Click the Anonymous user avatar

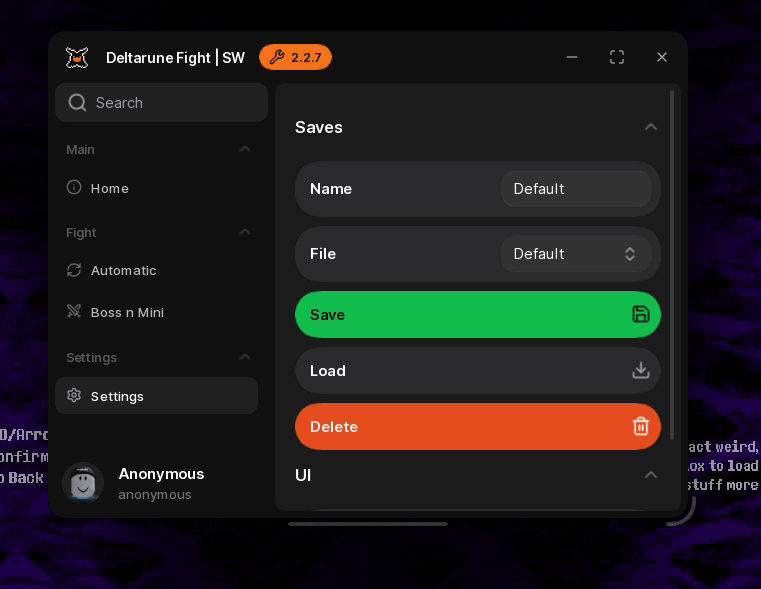point(83,483)
